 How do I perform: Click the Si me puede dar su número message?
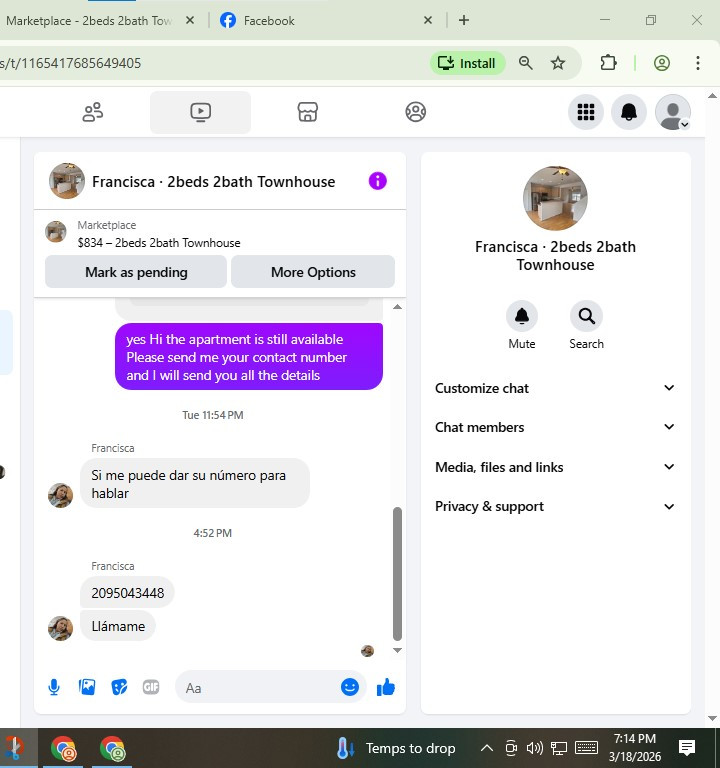pyautogui.click(x=194, y=483)
